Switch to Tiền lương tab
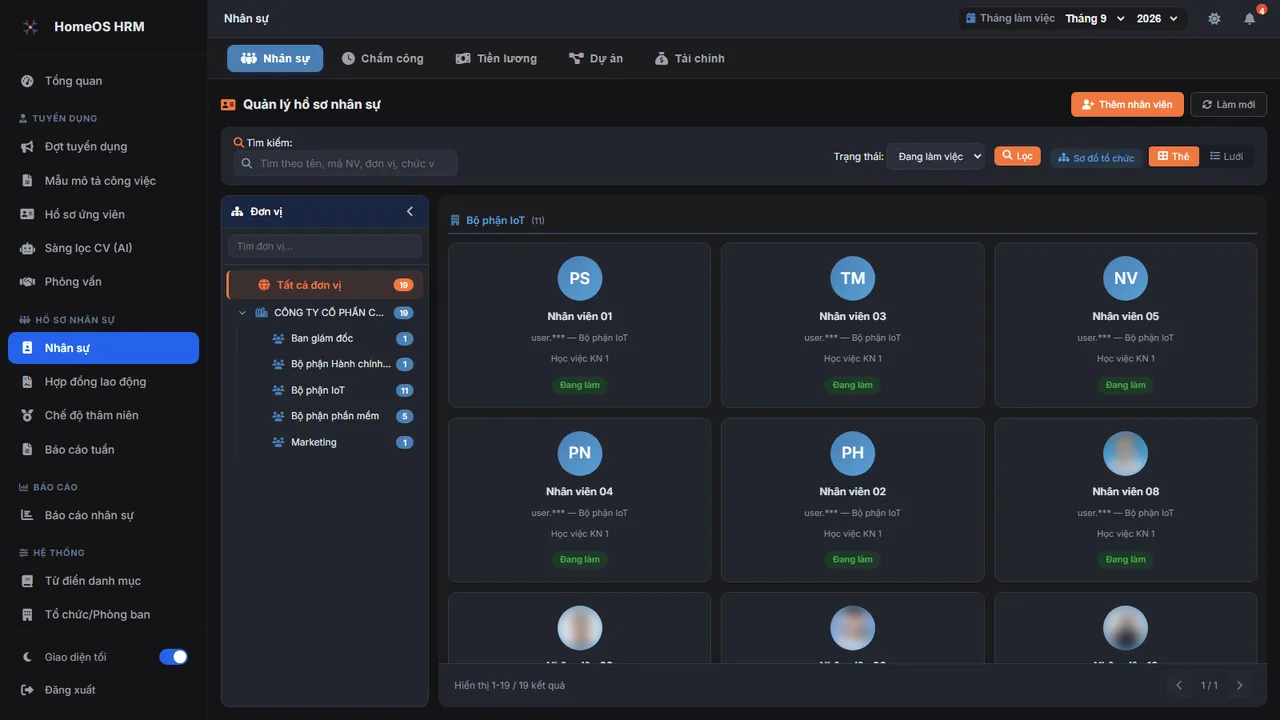 (496, 58)
